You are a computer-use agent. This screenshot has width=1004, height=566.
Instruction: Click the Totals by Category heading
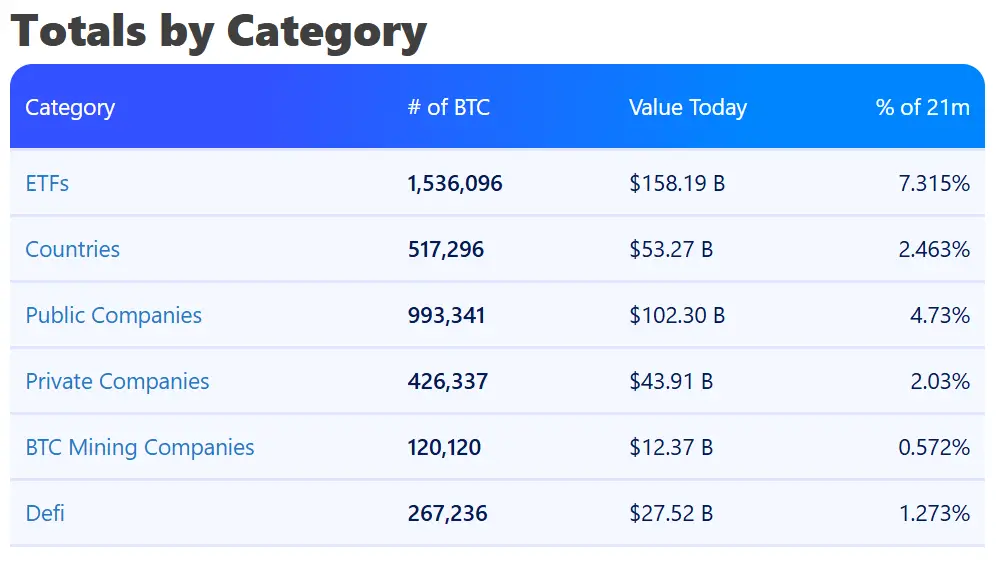(x=218, y=31)
